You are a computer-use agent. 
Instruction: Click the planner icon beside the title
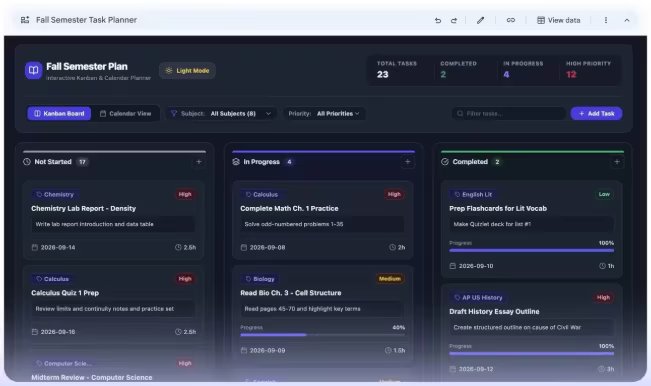[x=25, y=20]
